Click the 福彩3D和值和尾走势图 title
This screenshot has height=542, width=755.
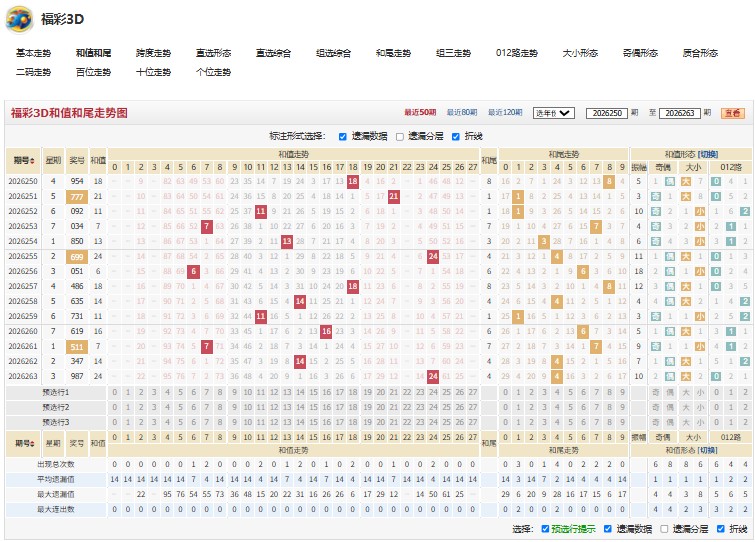[x=69, y=113]
